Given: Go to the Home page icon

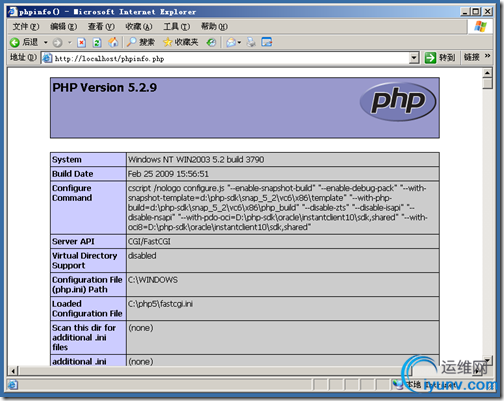Looking at the screenshot, I should tap(113, 42).
